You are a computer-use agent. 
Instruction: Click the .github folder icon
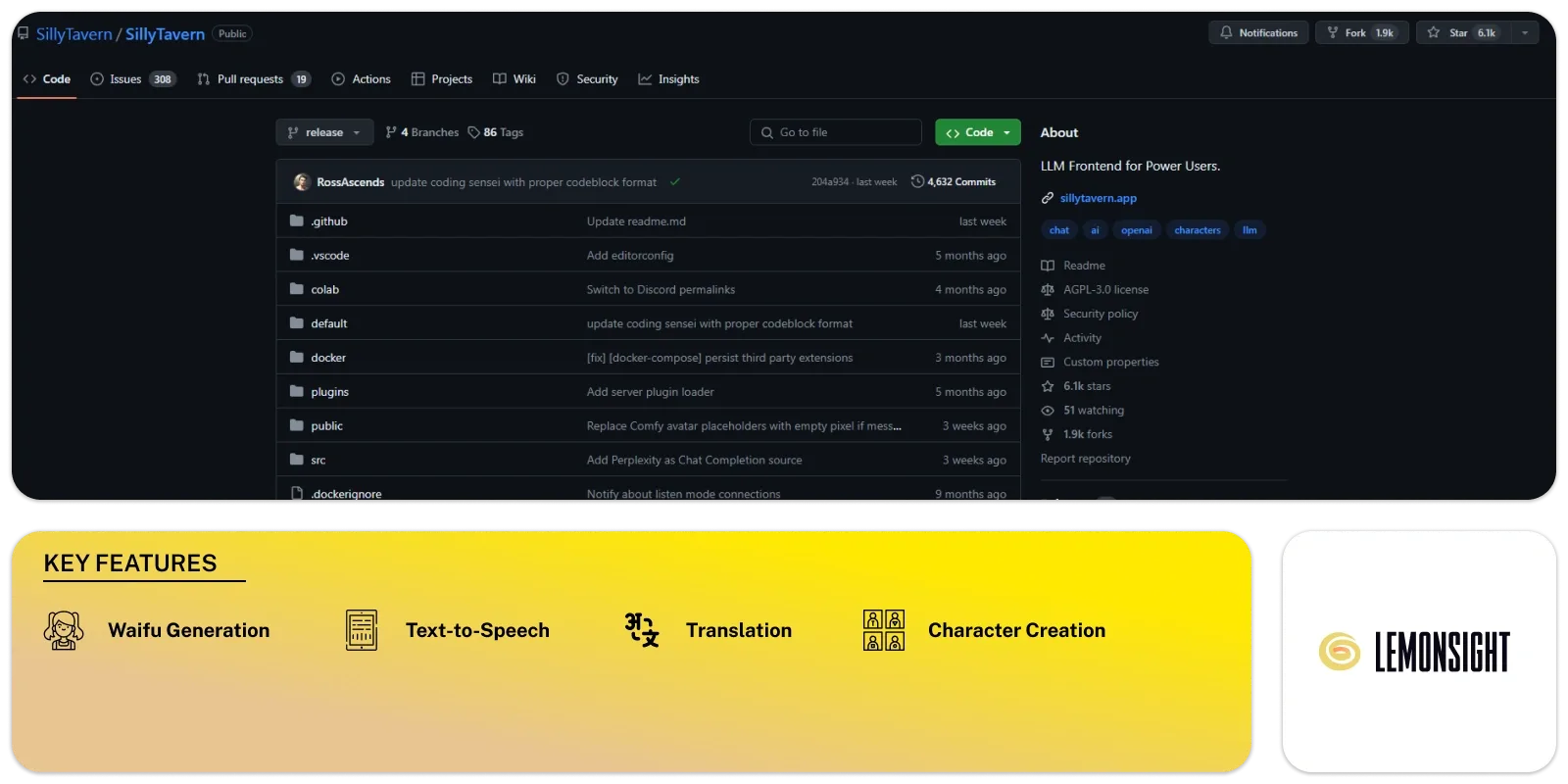coord(297,220)
